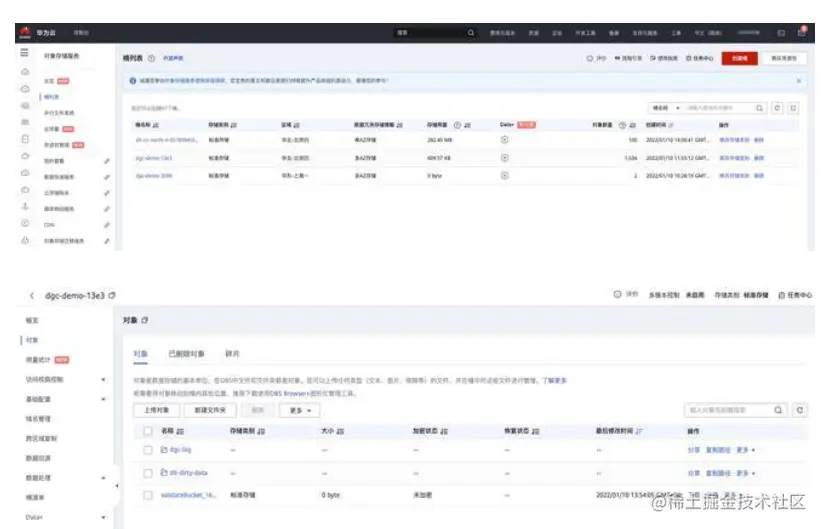The width and height of the screenshot is (823, 529).
Task: Tick the checkbox for dgc-log folder
Action: point(148,450)
